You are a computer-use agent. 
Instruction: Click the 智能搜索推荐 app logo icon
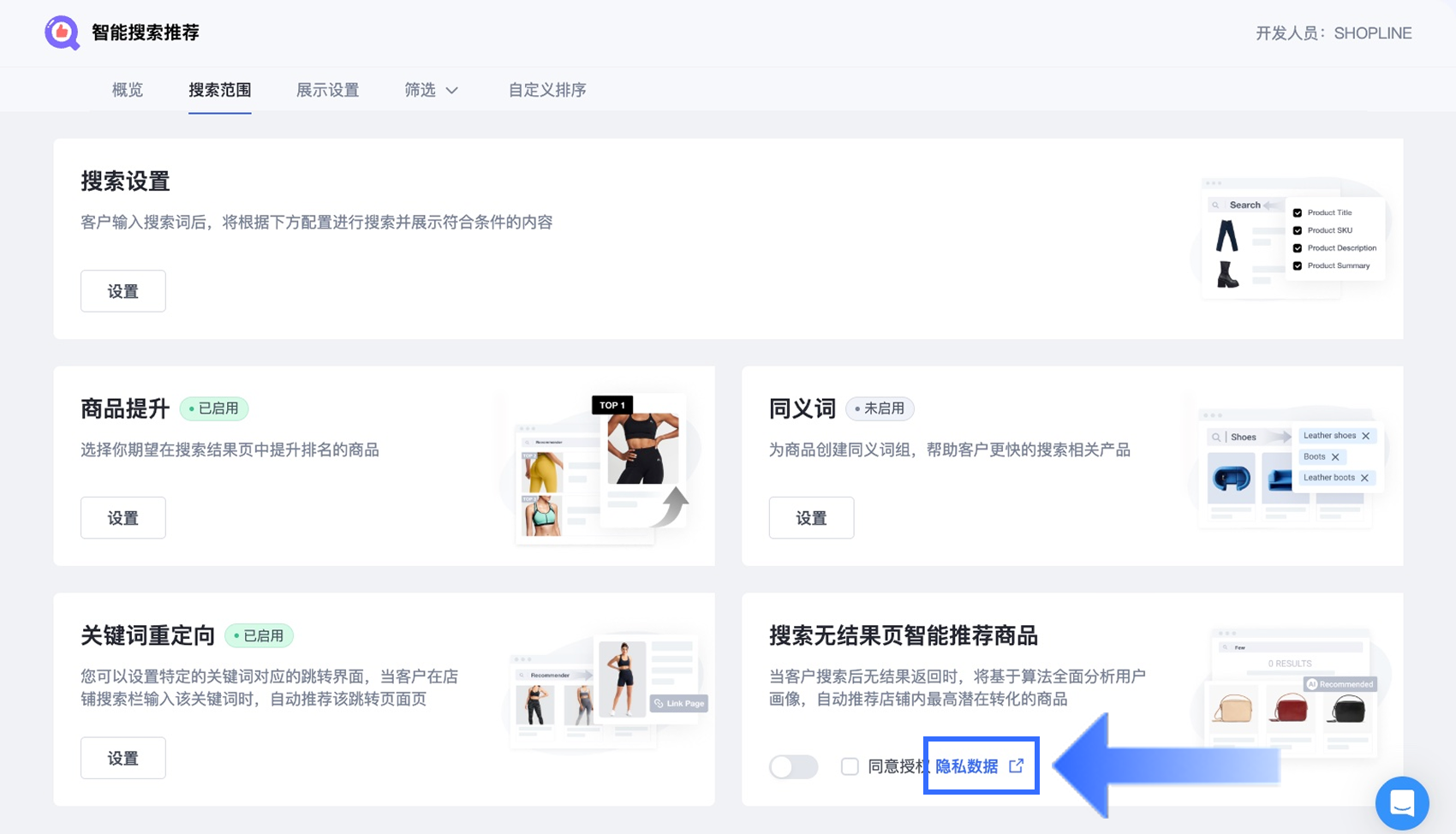pos(62,33)
